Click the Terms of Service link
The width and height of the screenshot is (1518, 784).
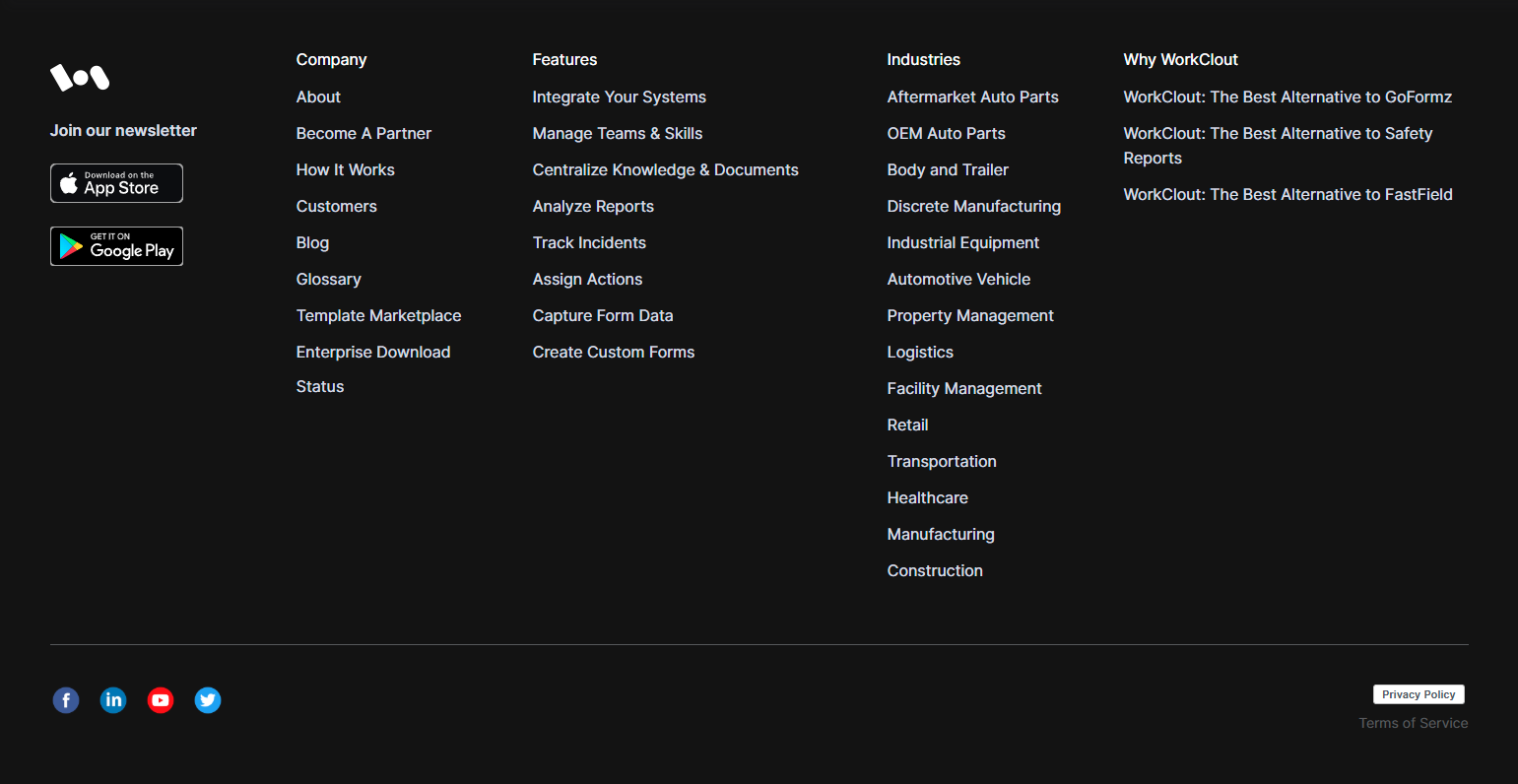pos(1413,723)
